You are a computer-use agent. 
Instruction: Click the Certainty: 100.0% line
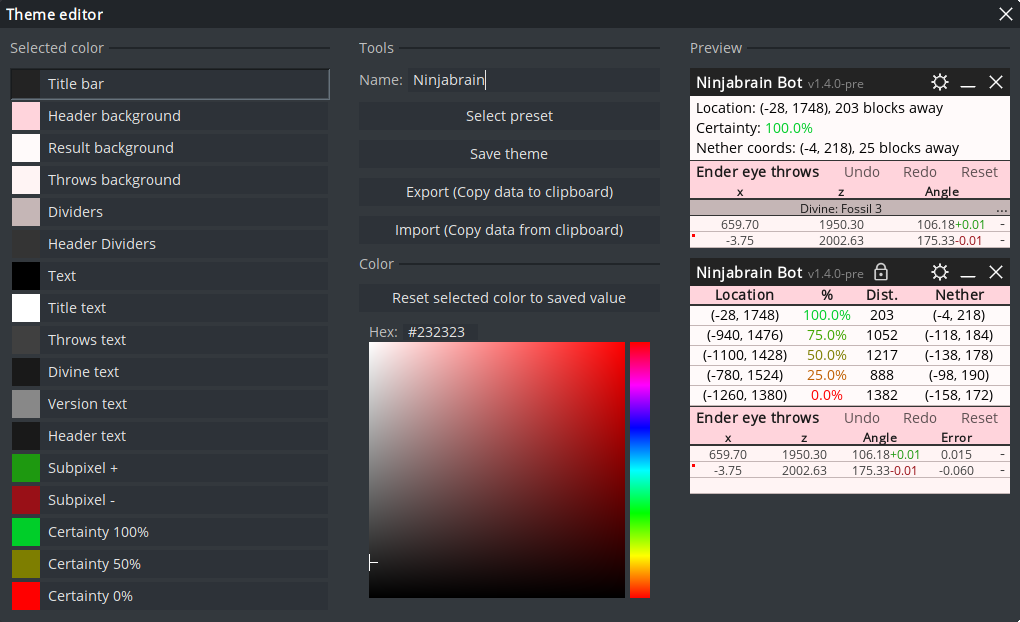coord(755,128)
